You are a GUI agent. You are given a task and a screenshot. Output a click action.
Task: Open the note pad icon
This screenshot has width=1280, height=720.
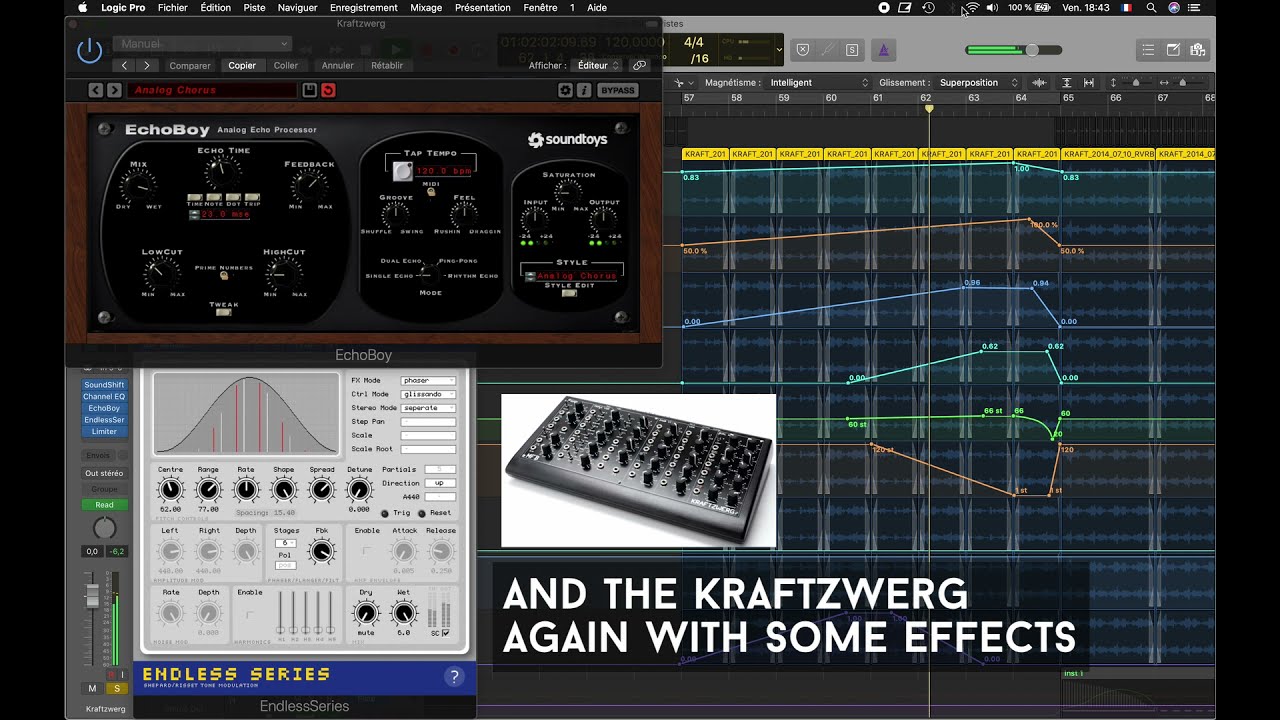1173,49
